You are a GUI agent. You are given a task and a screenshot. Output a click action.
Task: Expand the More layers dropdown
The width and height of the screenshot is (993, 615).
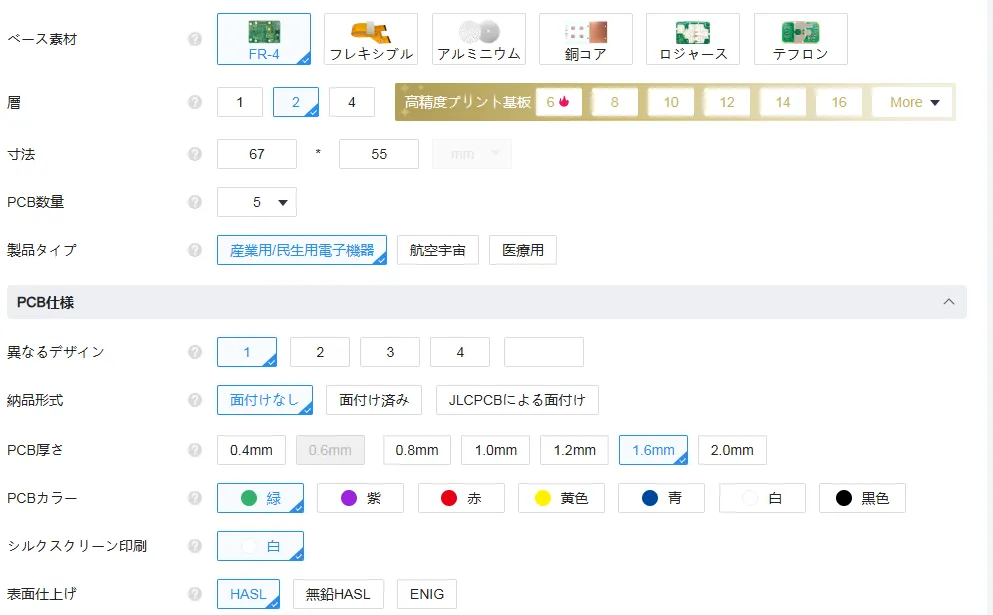coord(914,102)
